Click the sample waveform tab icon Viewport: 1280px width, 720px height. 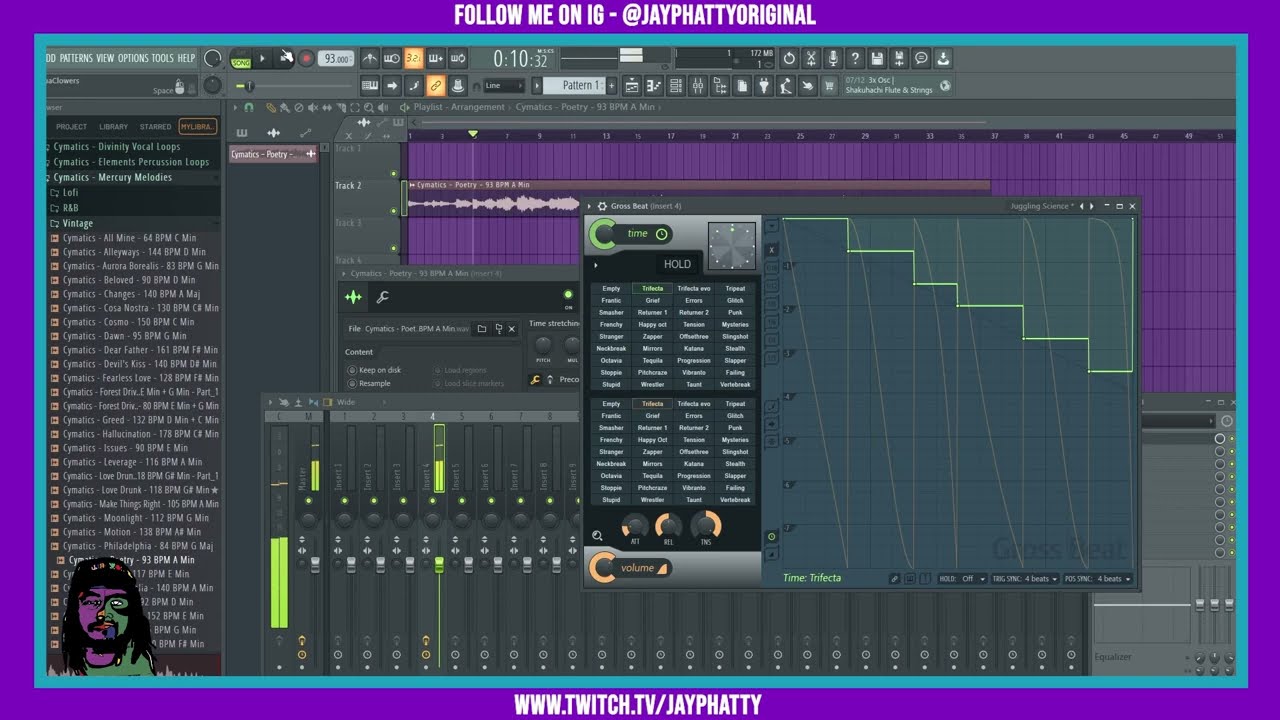[x=353, y=297]
